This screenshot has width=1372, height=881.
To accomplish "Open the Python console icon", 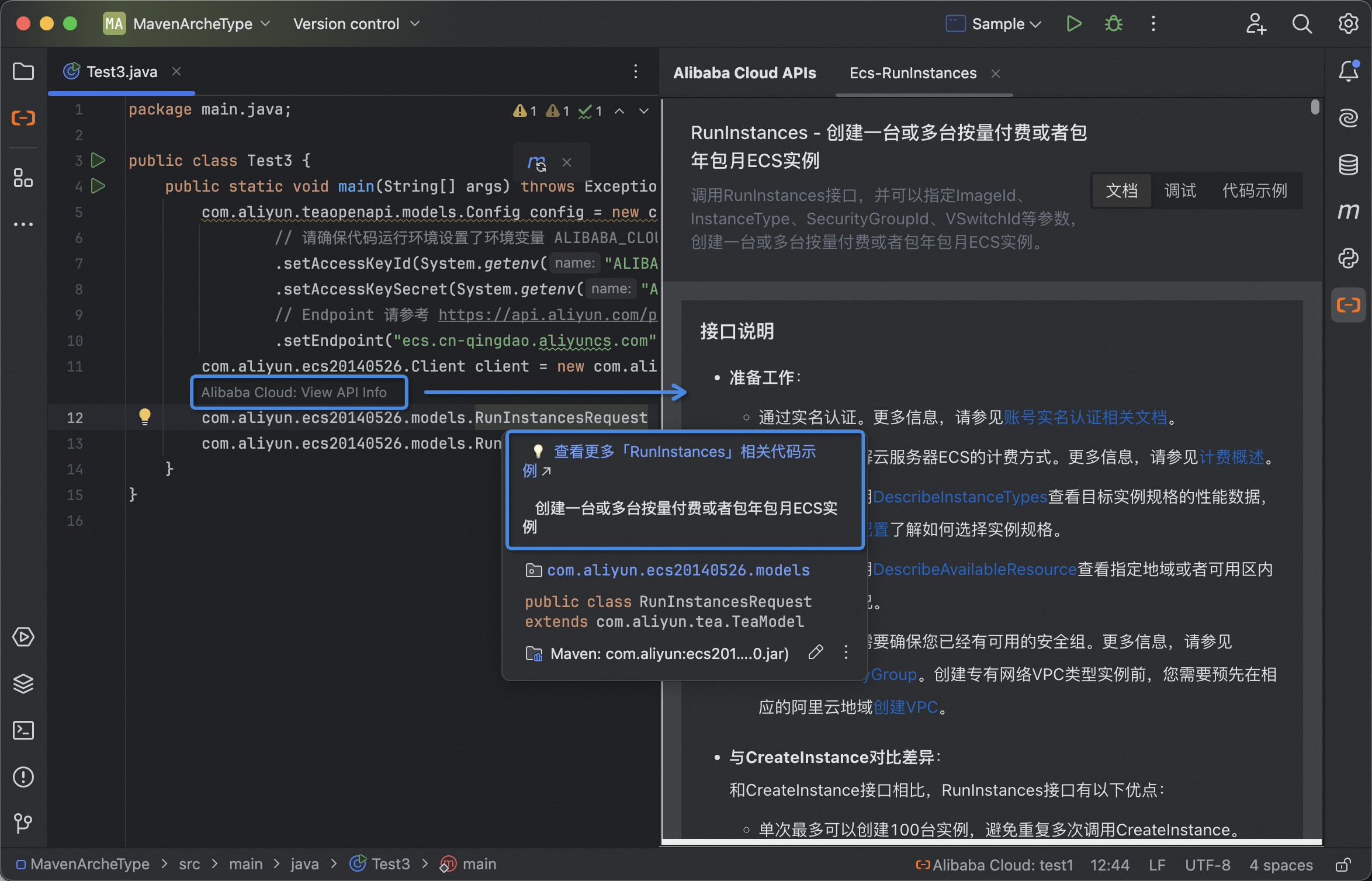I will click(1349, 258).
